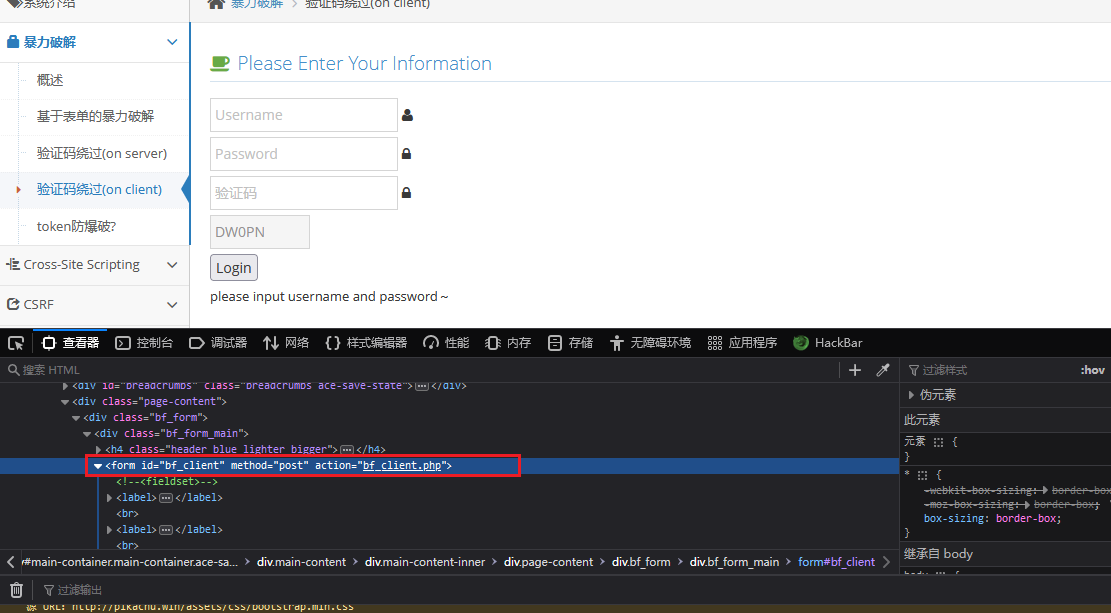Open the 概述 overview page

click(x=50, y=80)
